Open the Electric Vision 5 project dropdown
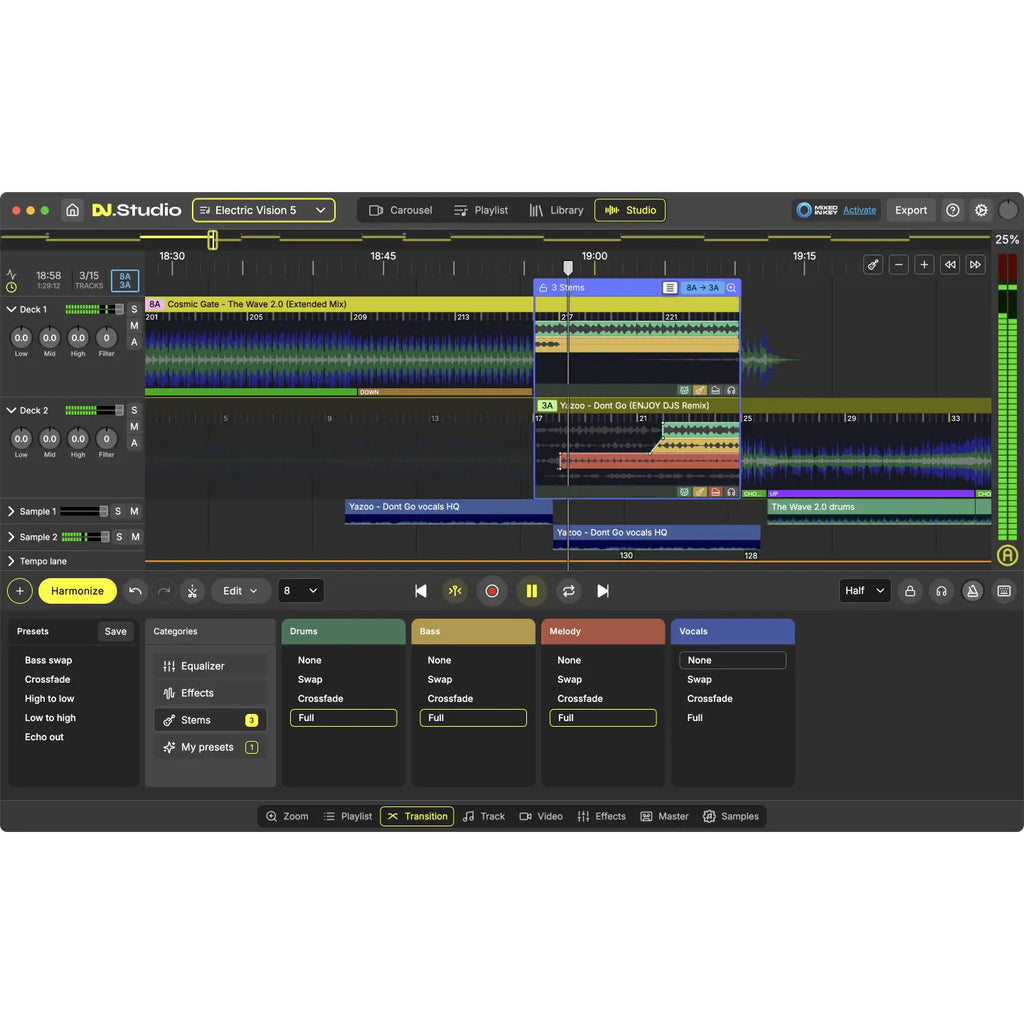Image resolution: width=1024 pixels, height=1024 pixels. coord(264,210)
